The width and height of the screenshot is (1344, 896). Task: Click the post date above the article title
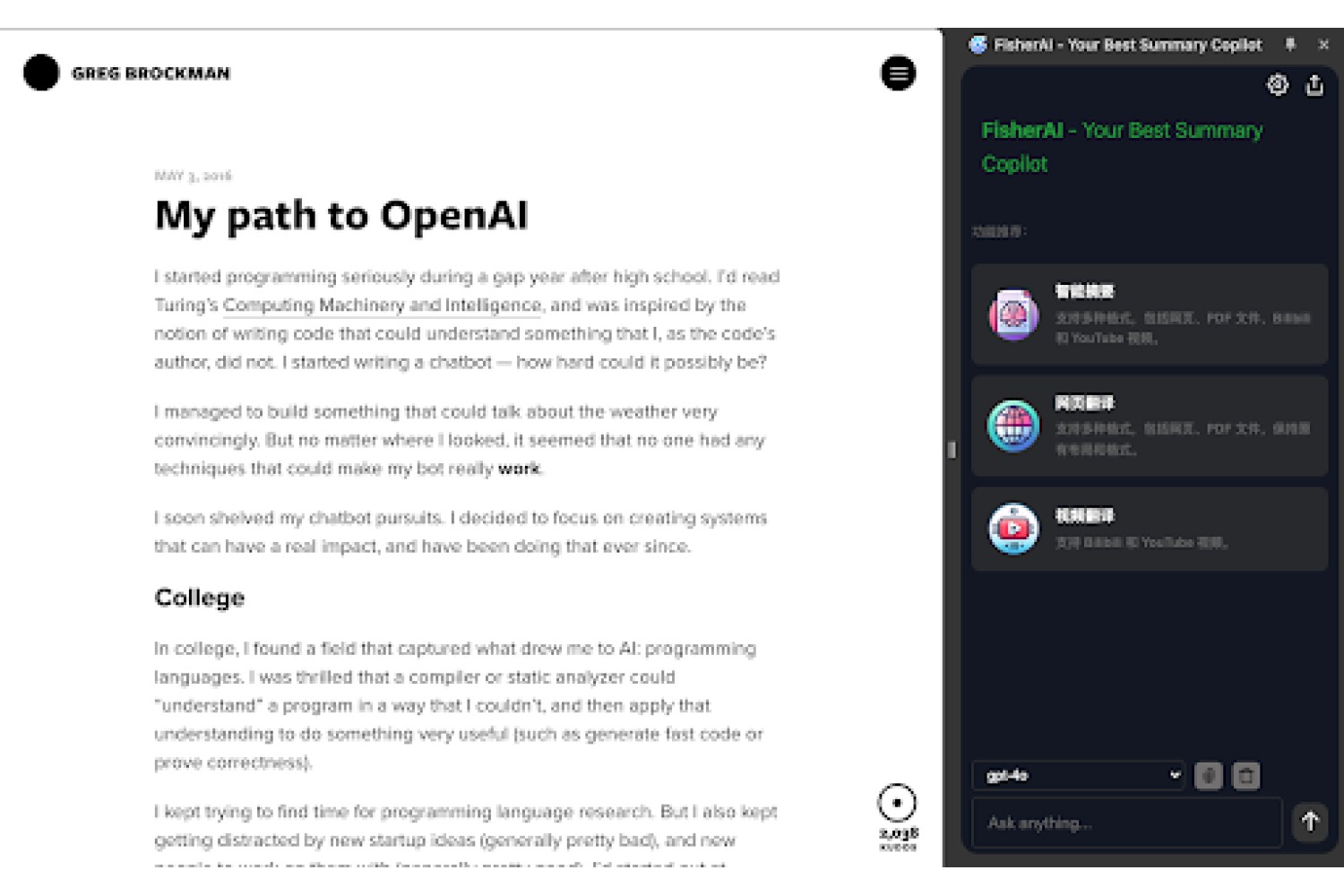pos(193,176)
